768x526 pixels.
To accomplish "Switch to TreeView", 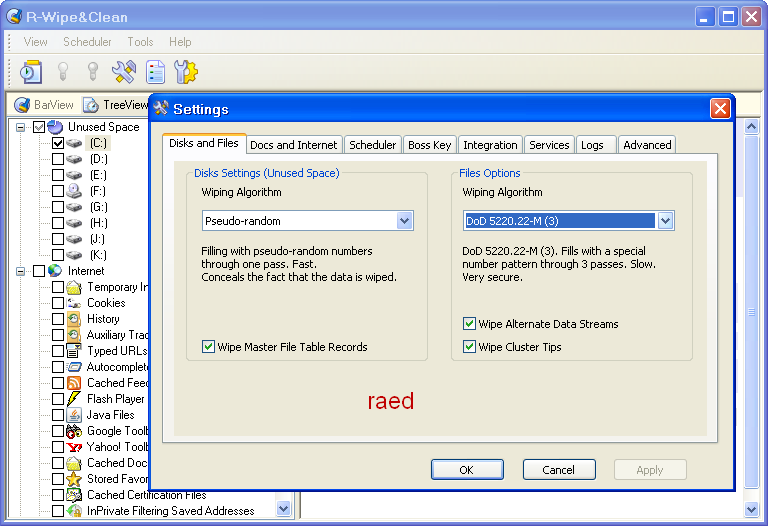I will (x=116, y=104).
